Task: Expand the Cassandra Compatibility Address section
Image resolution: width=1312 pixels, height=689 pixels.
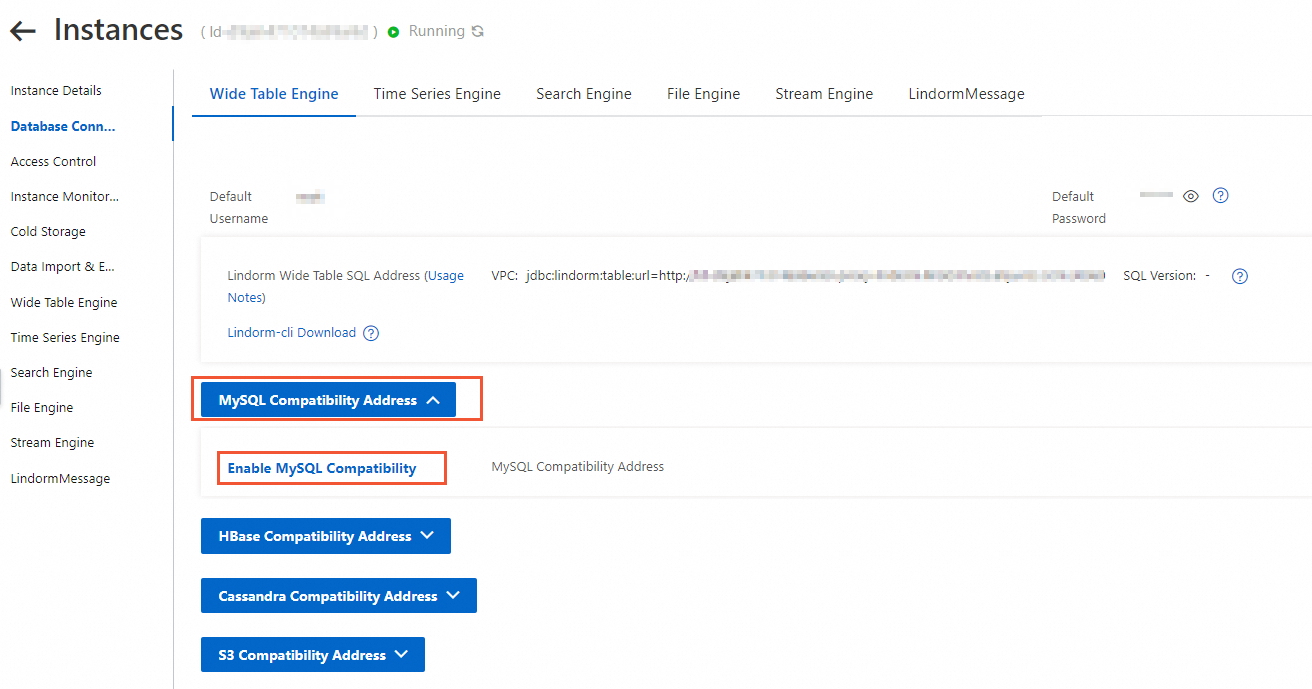Action: point(339,596)
